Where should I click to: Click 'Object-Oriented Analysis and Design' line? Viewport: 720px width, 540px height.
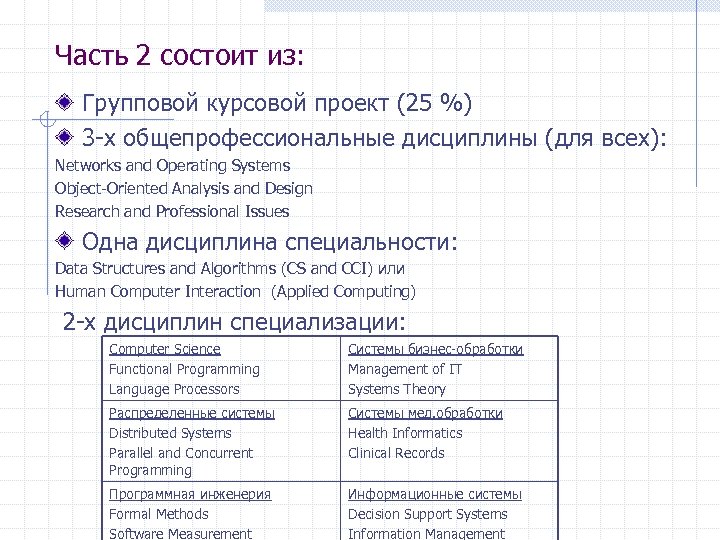click(x=184, y=188)
